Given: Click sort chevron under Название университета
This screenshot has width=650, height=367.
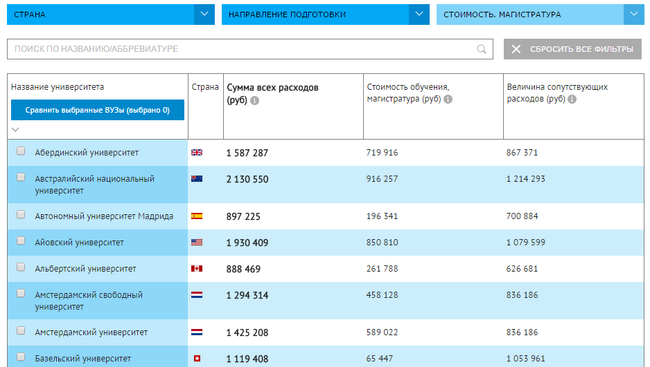Looking at the screenshot, I should coord(15,130).
